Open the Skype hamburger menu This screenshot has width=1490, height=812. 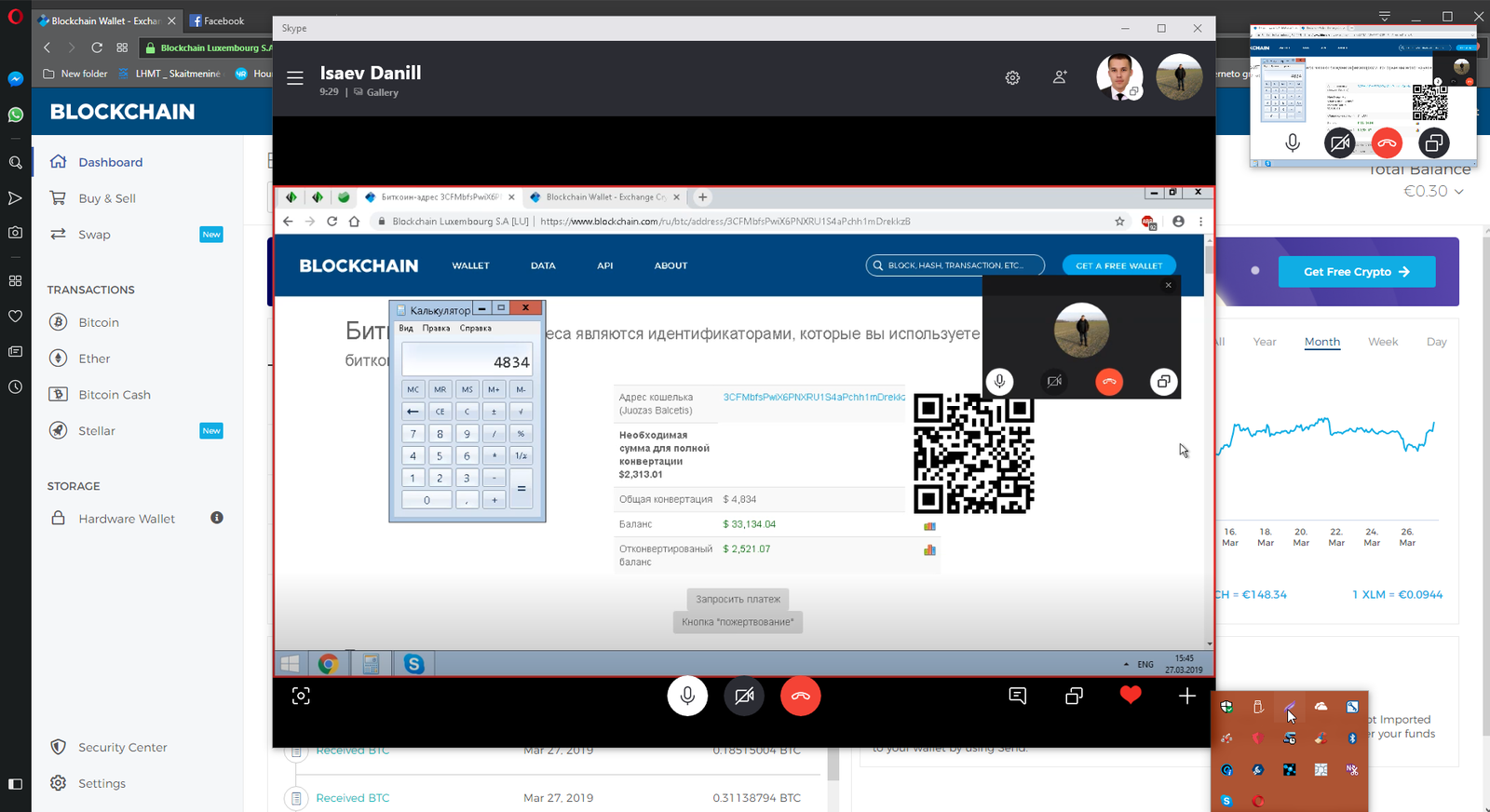tap(295, 78)
